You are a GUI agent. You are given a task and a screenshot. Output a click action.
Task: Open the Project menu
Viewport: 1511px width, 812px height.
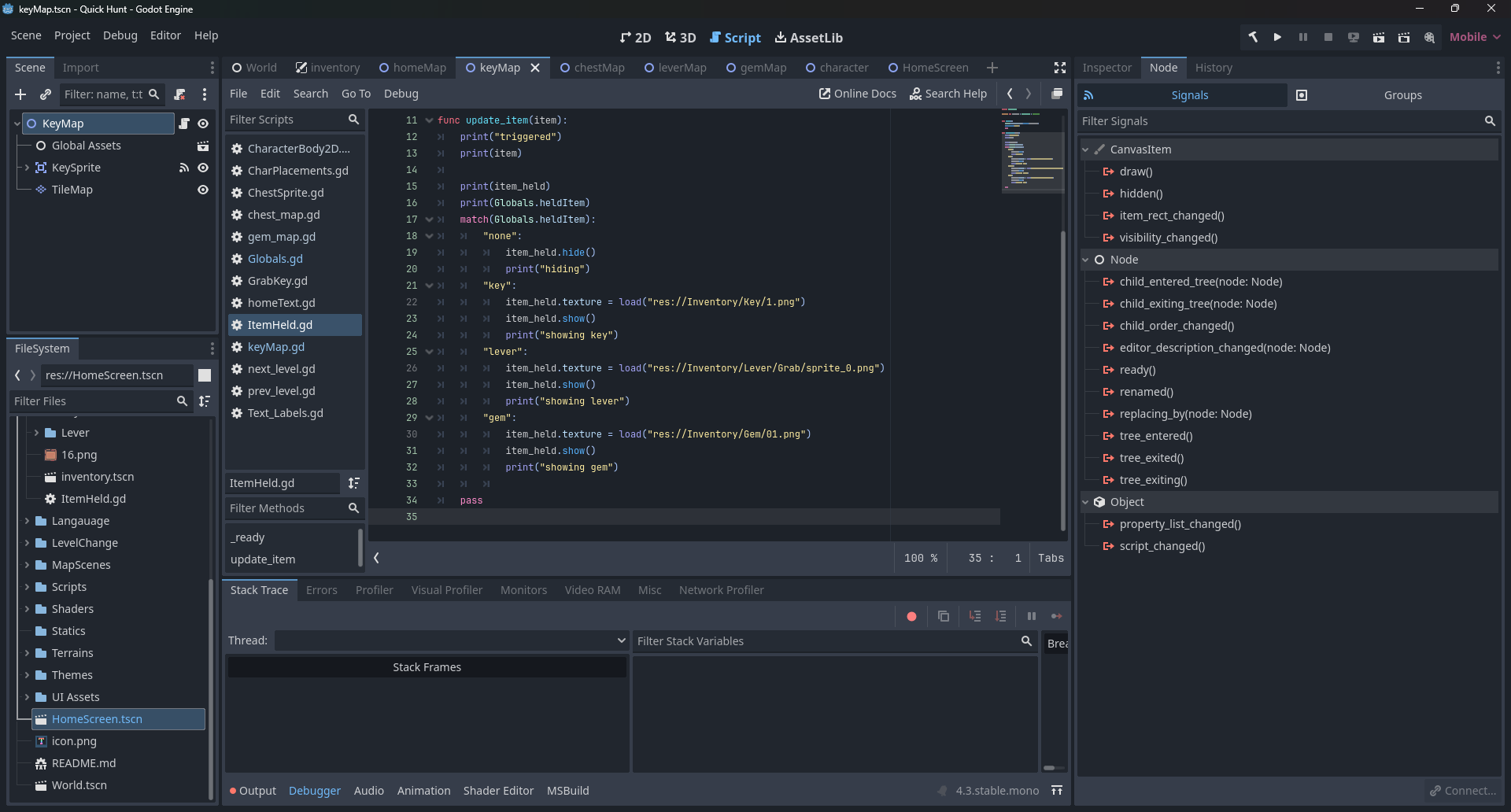coord(72,35)
